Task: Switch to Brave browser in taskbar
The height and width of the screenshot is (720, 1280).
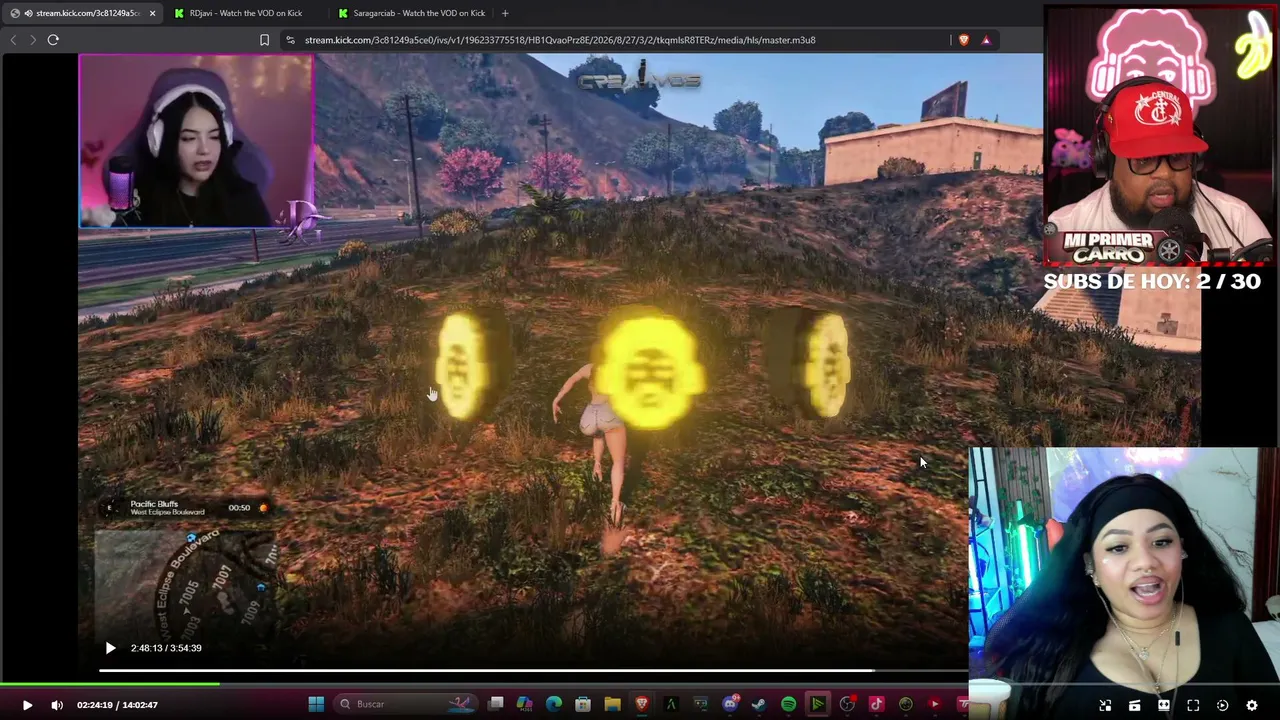Action: point(642,704)
